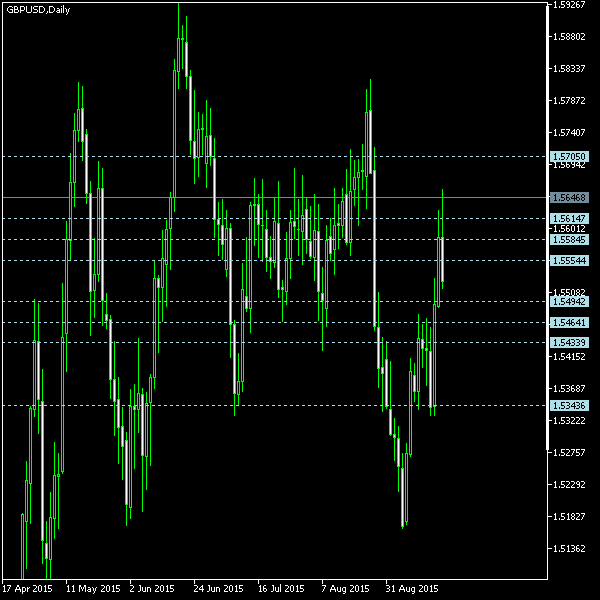
Task: Select the solid gray current-price horizontal line
Action: click(x=275, y=197)
